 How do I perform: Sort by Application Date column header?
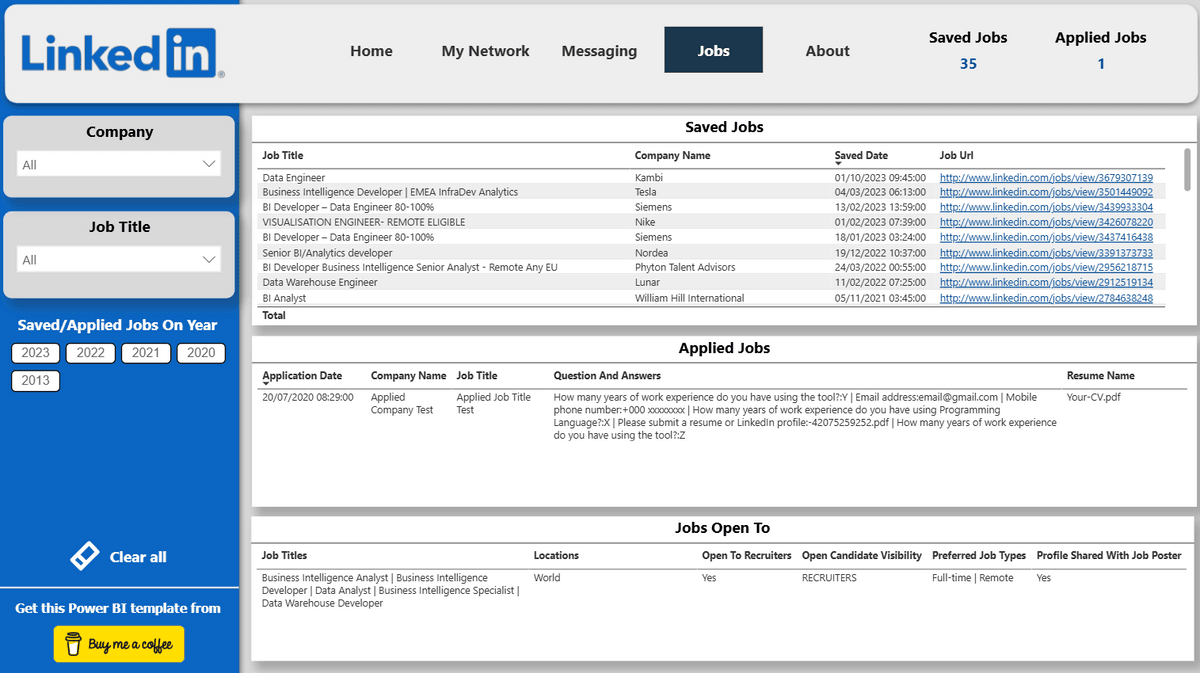(302, 376)
